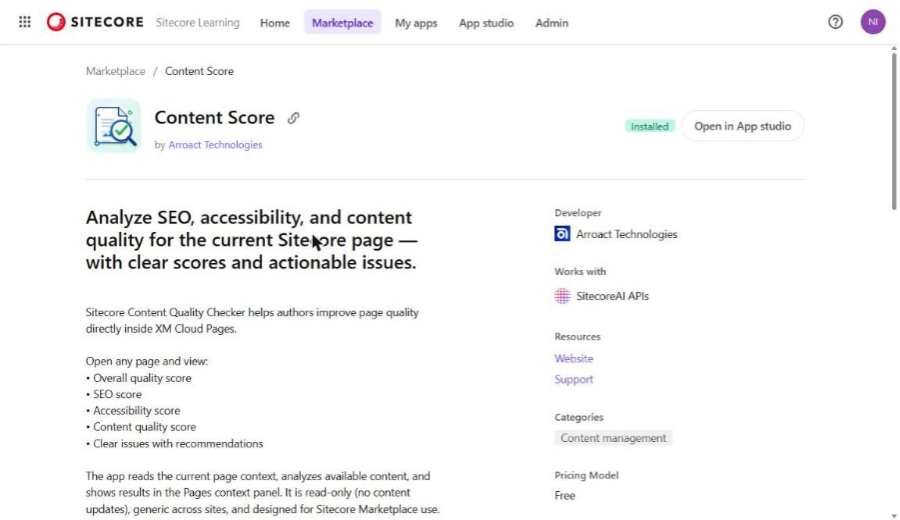The width and height of the screenshot is (900, 520).
Task: Open Arroact Technologies author link
Action: [215, 145]
